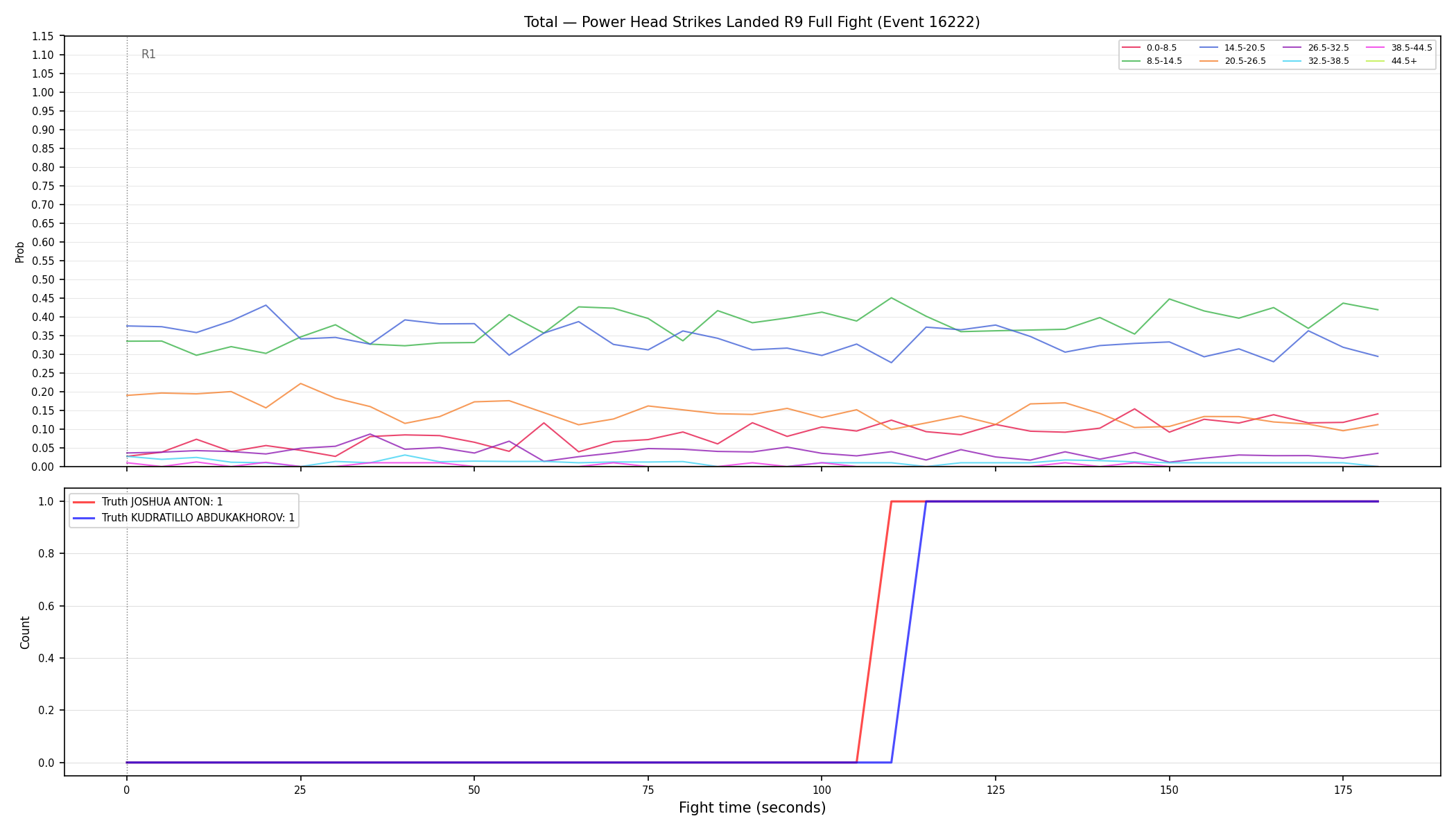1456x832 pixels.
Task: Click the Truth KUDRATILLO ABDUKAKHOROV legend entry
Action: click(184, 518)
